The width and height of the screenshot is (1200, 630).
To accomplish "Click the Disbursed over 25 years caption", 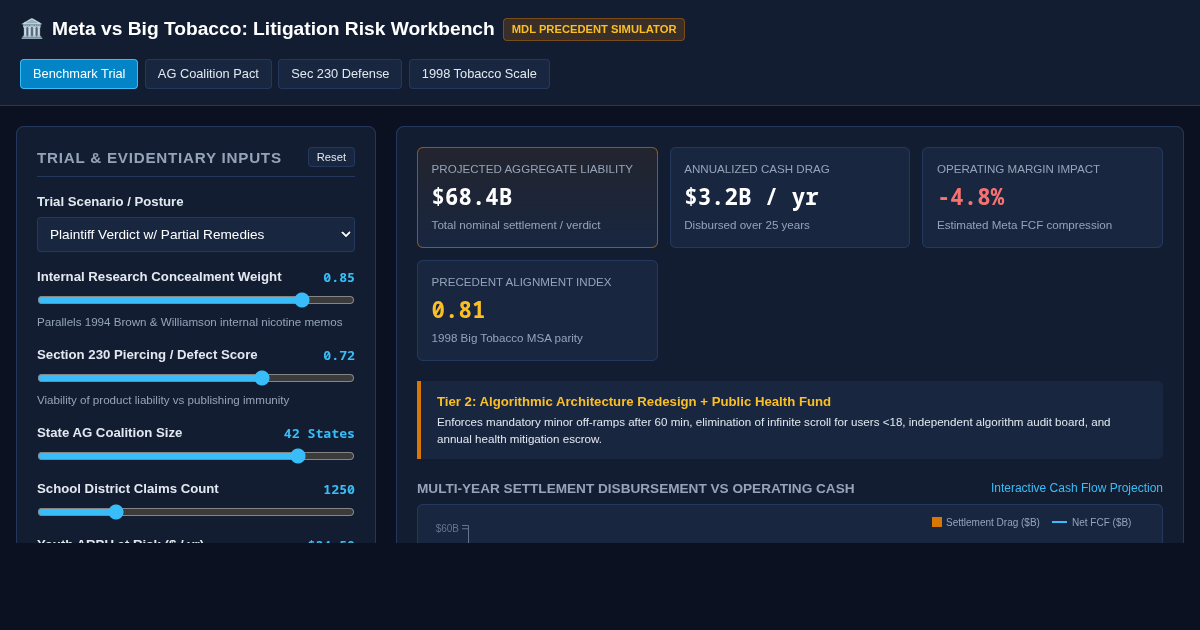I will [747, 225].
